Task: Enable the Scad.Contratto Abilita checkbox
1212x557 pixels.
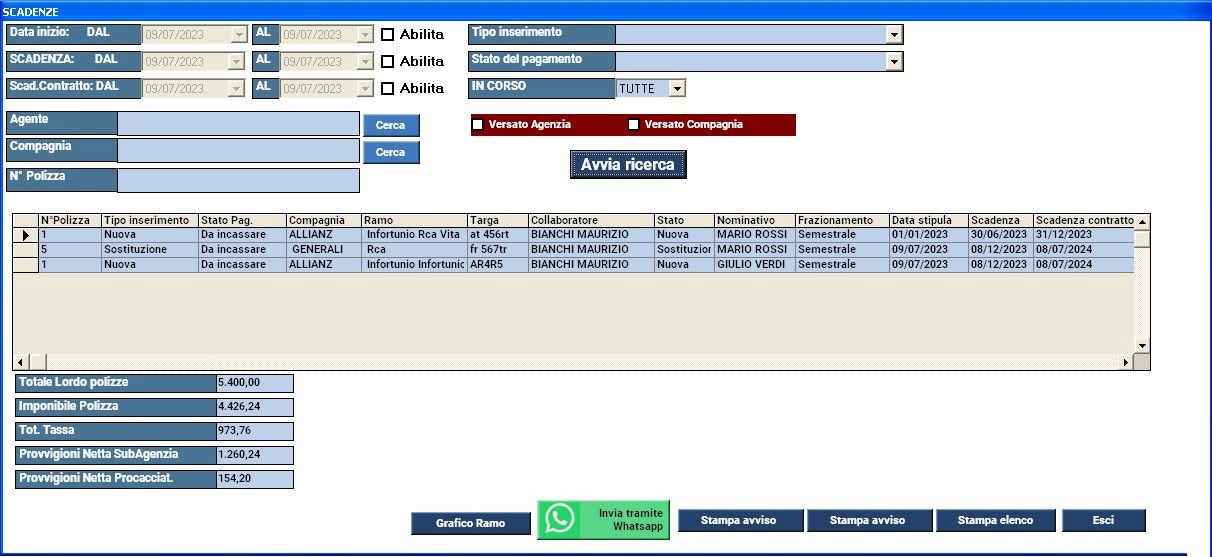Action: [x=388, y=88]
